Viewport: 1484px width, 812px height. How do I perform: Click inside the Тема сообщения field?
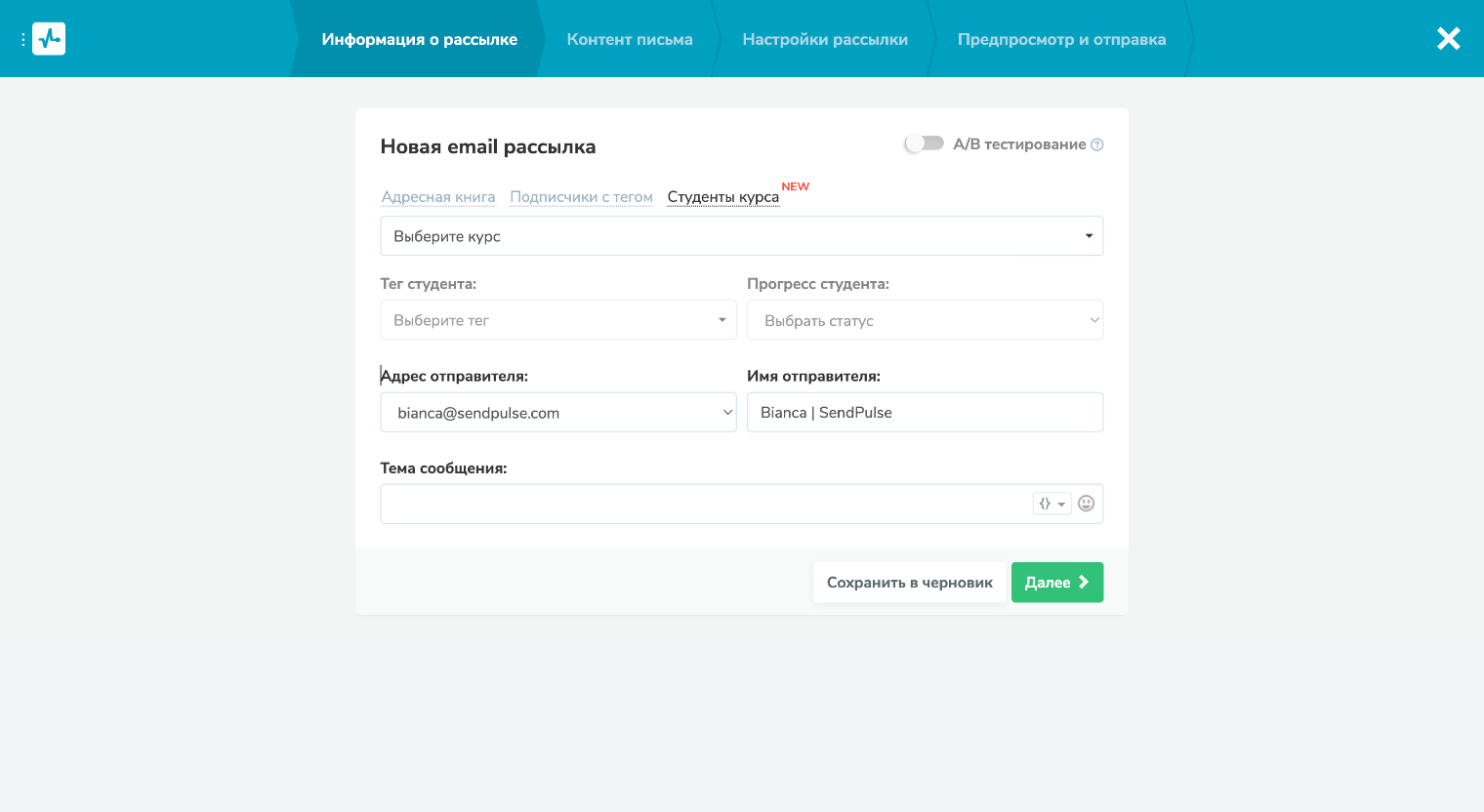[x=683, y=503]
